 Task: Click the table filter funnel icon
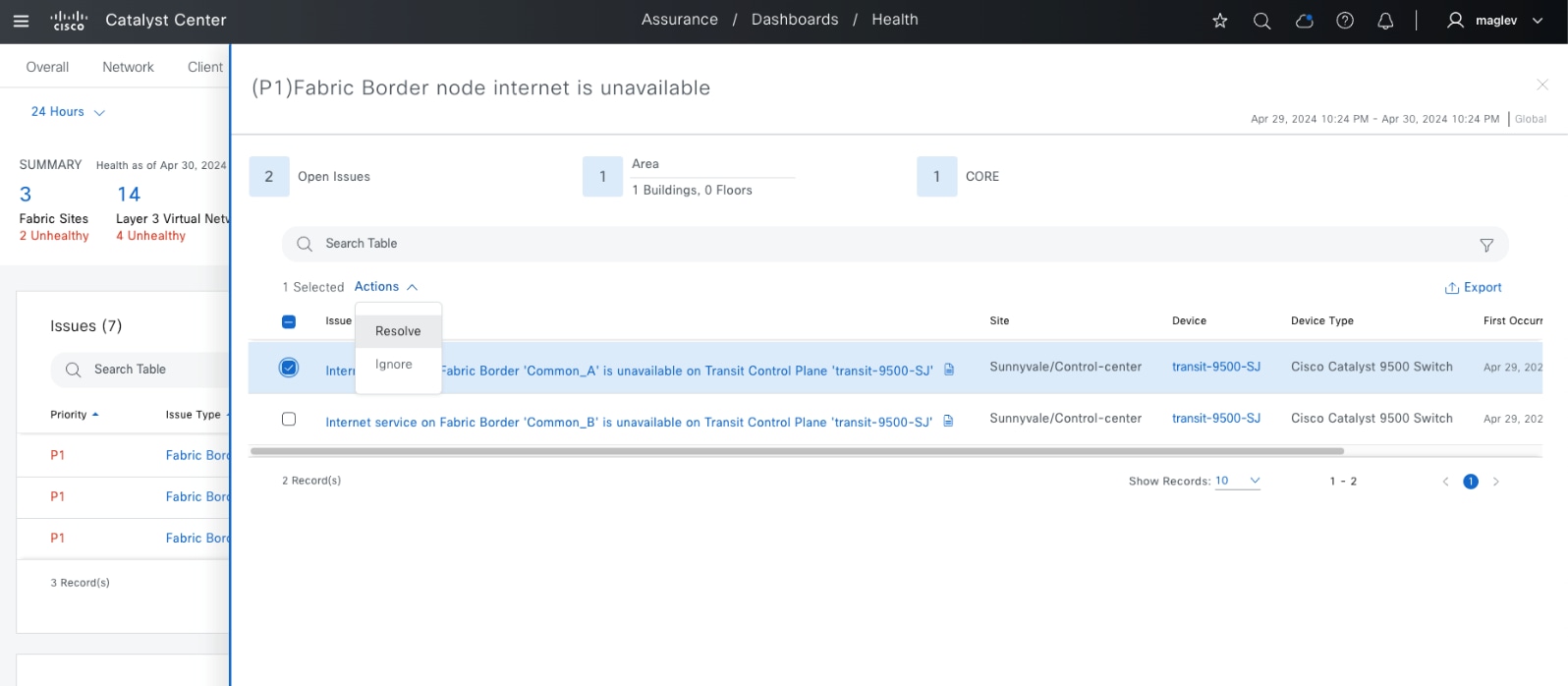click(x=1486, y=245)
